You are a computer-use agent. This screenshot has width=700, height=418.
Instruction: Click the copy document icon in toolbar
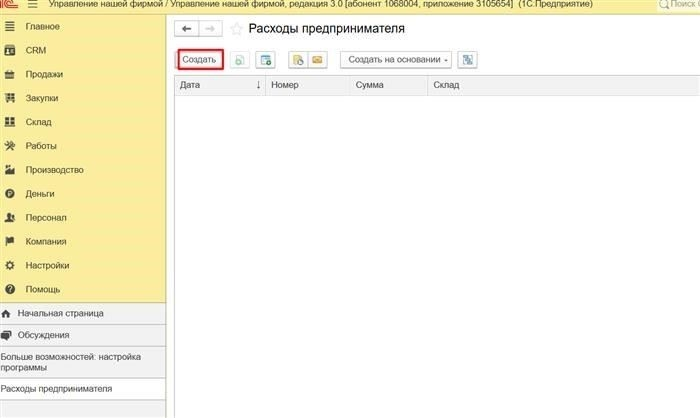(x=240, y=60)
